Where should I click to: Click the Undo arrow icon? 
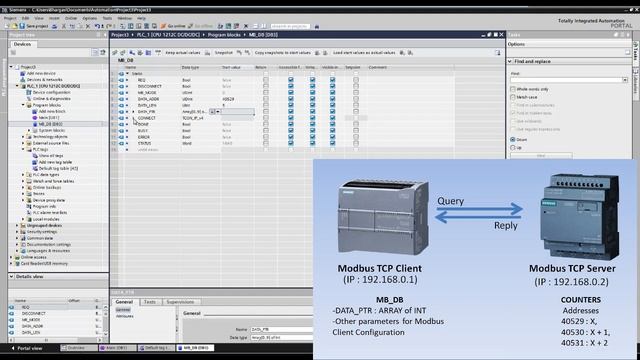point(97,26)
